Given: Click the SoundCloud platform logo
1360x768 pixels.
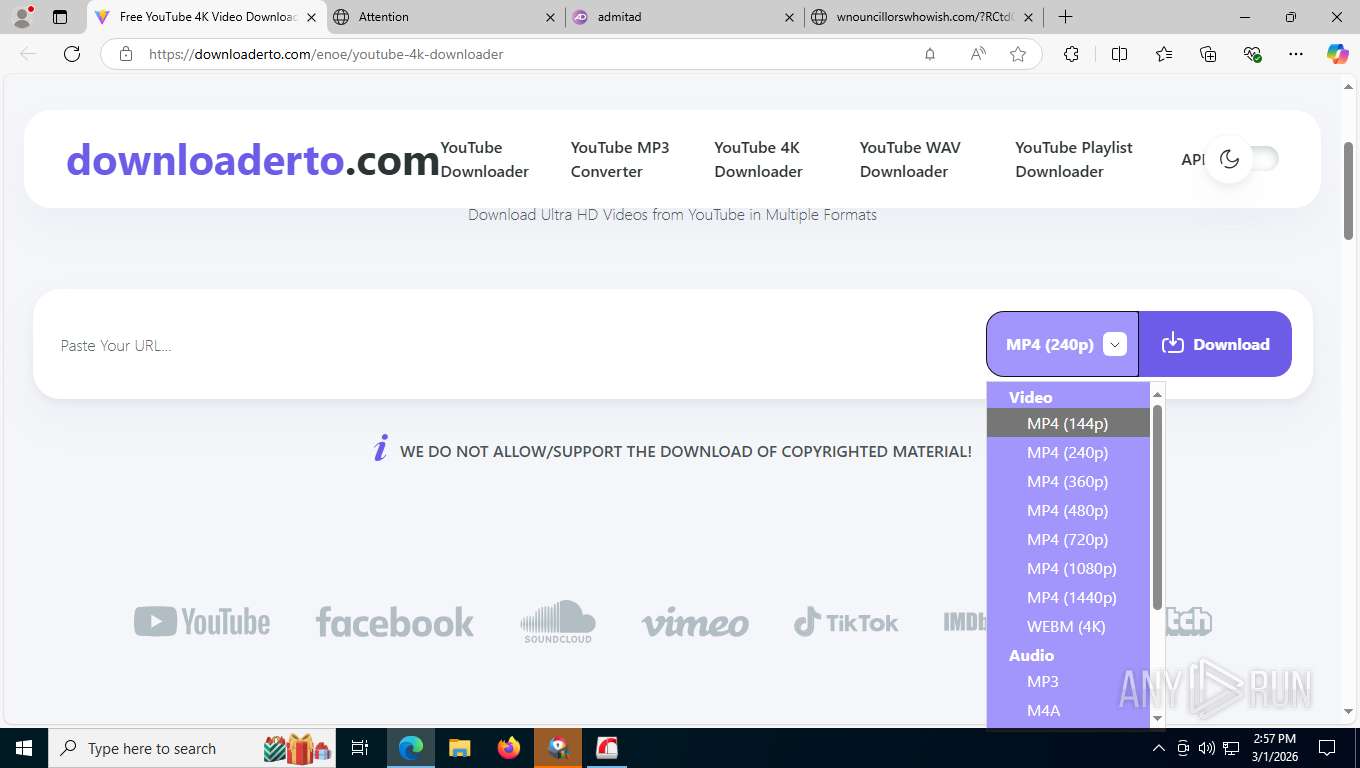Looking at the screenshot, I should coord(558,622).
